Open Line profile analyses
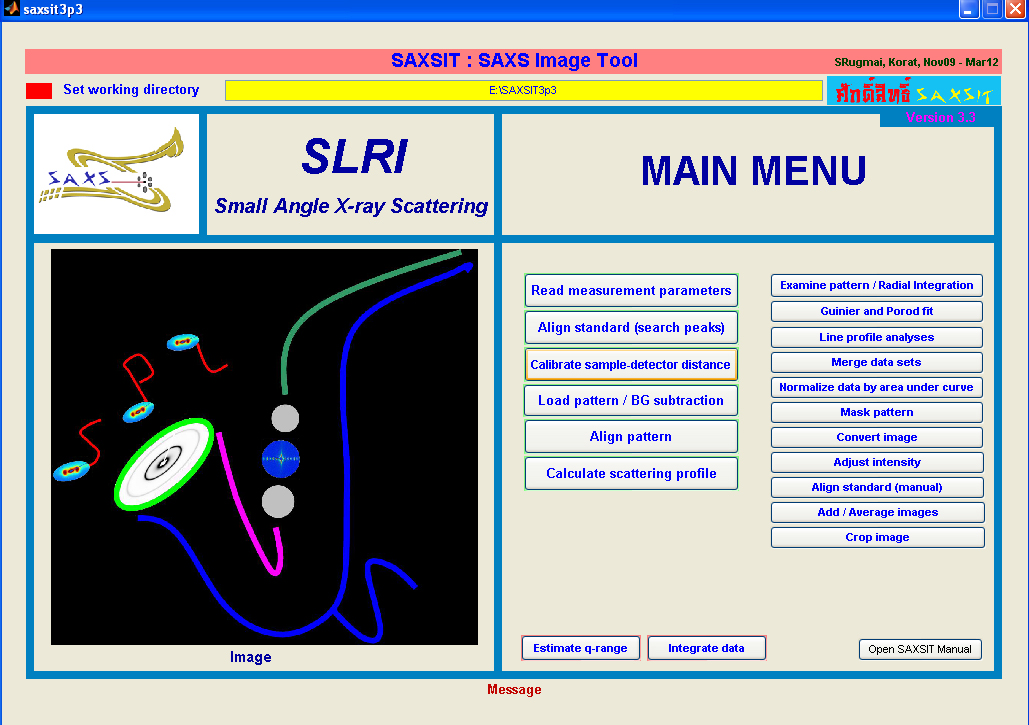 pyautogui.click(x=877, y=337)
